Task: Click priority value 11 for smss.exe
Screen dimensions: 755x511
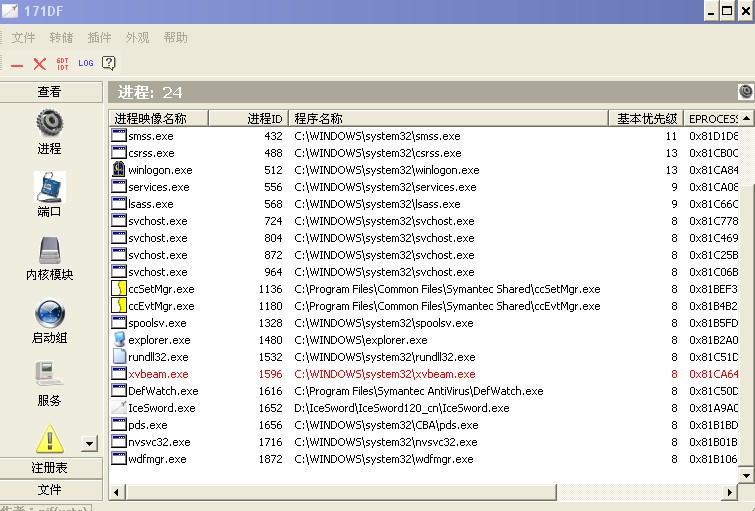Action: point(671,136)
